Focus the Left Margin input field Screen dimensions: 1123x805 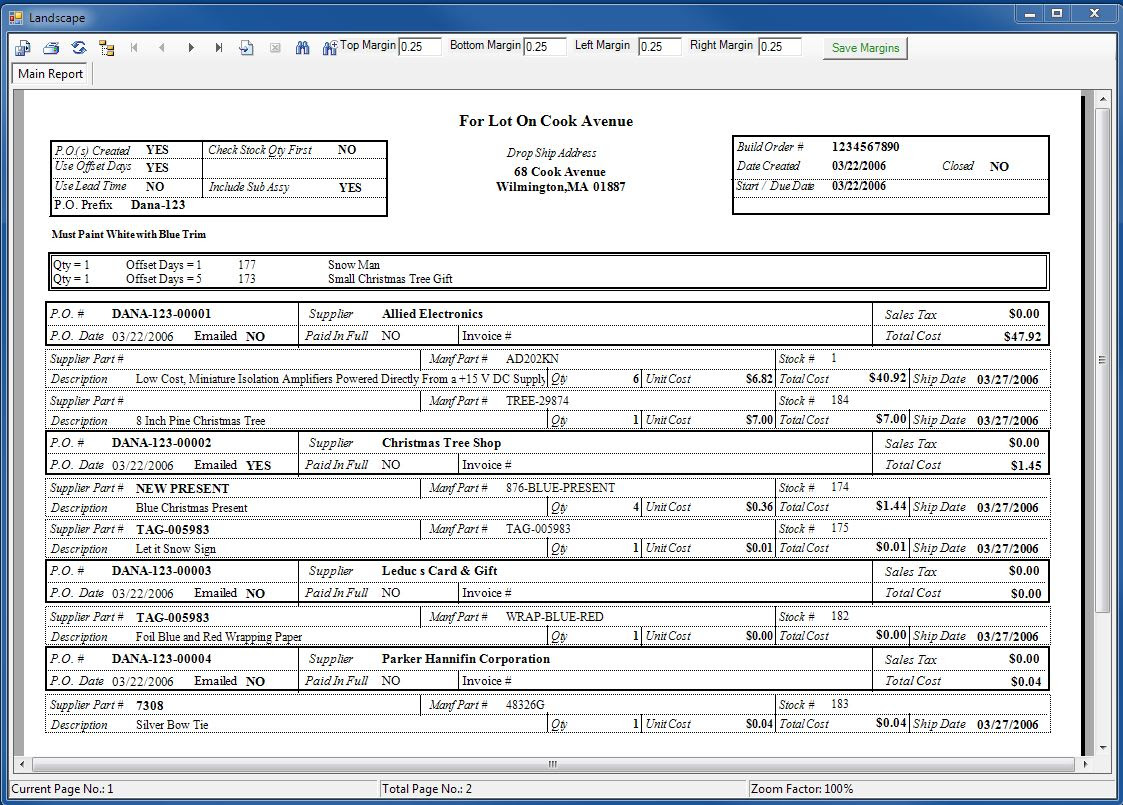[660, 47]
